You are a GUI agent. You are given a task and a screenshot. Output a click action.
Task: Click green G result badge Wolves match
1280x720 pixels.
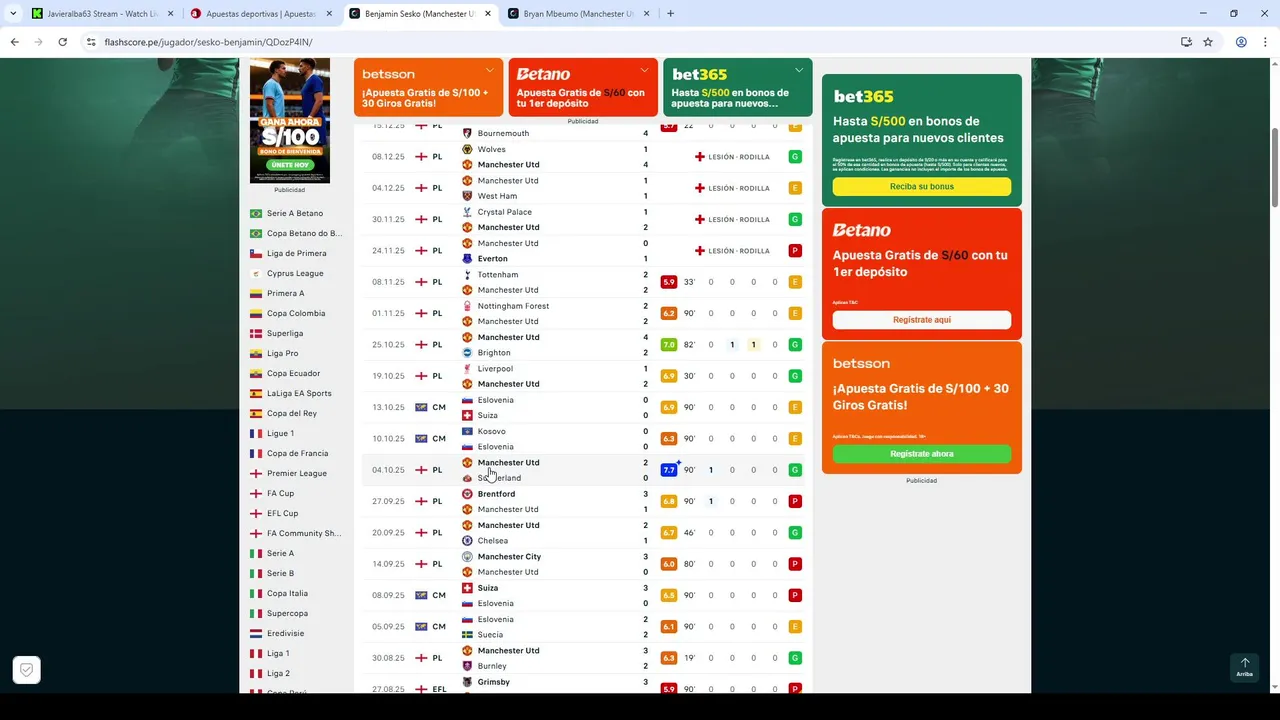[x=795, y=157]
